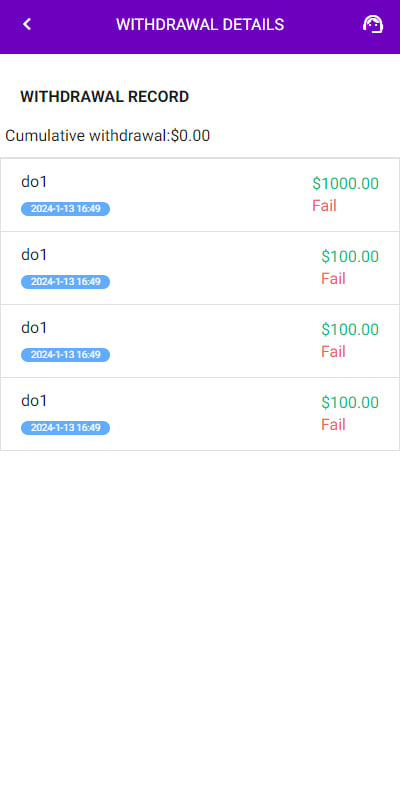400x809 pixels.
Task: Open the second do1 withdrawal record
Action: tap(200, 268)
